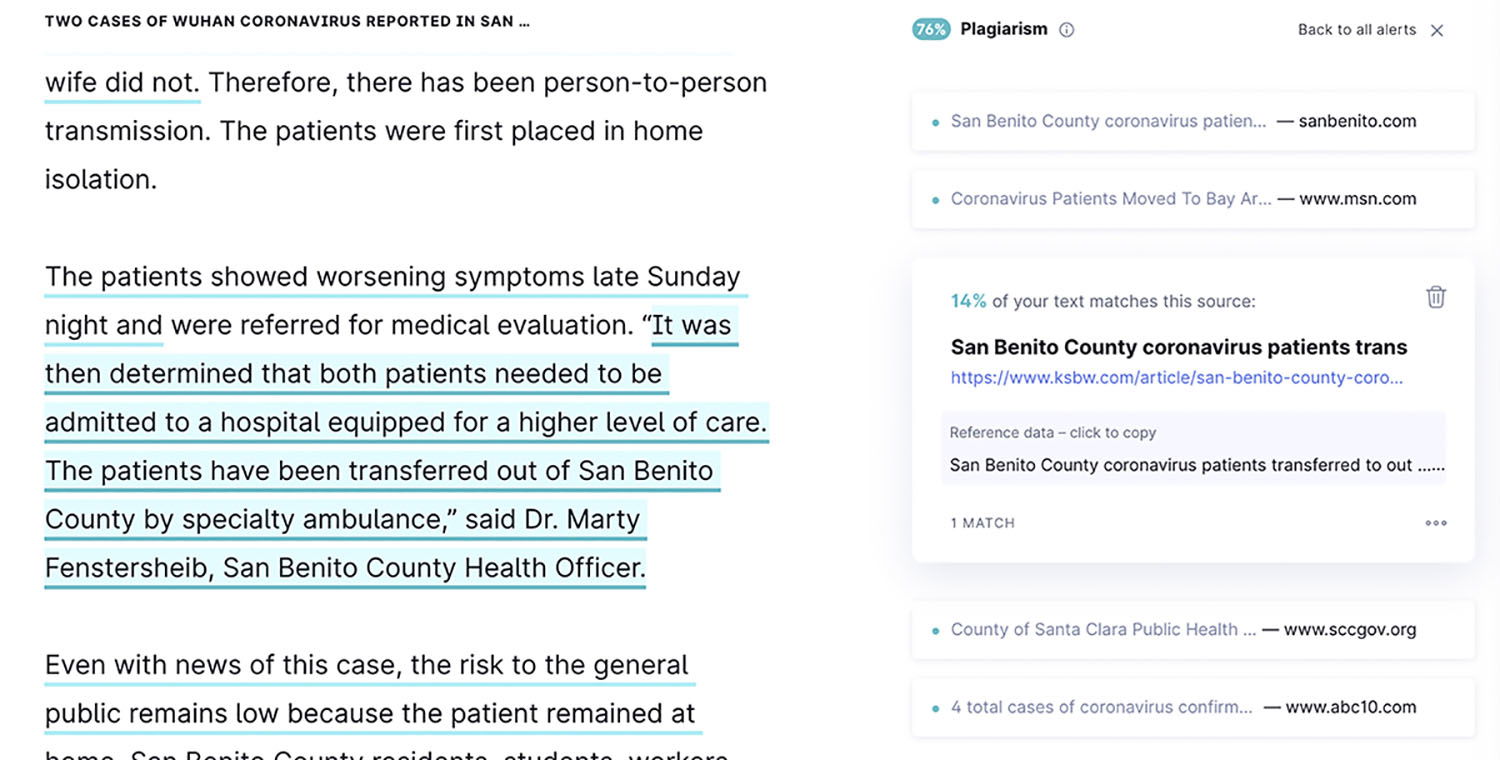Expand the sanbenito.com source card

[1193, 121]
